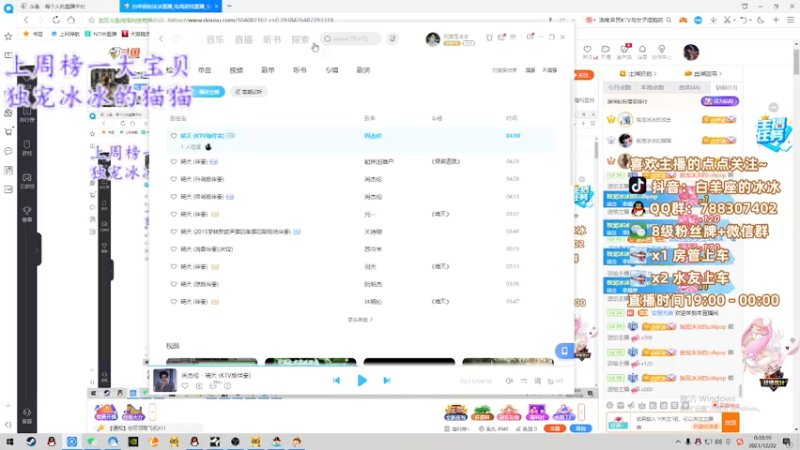Change the playback loop mode

point(523,381)
